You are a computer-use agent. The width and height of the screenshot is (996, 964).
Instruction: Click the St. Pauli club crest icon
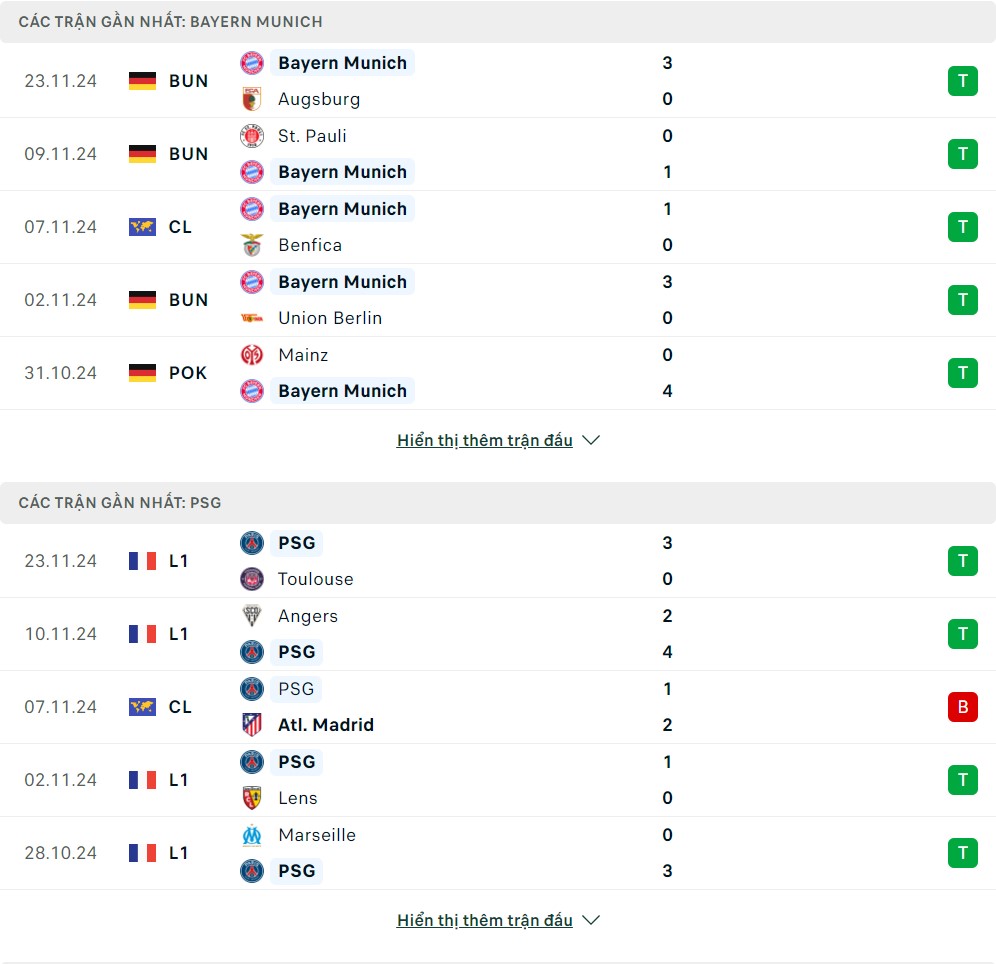coord(252,136)
